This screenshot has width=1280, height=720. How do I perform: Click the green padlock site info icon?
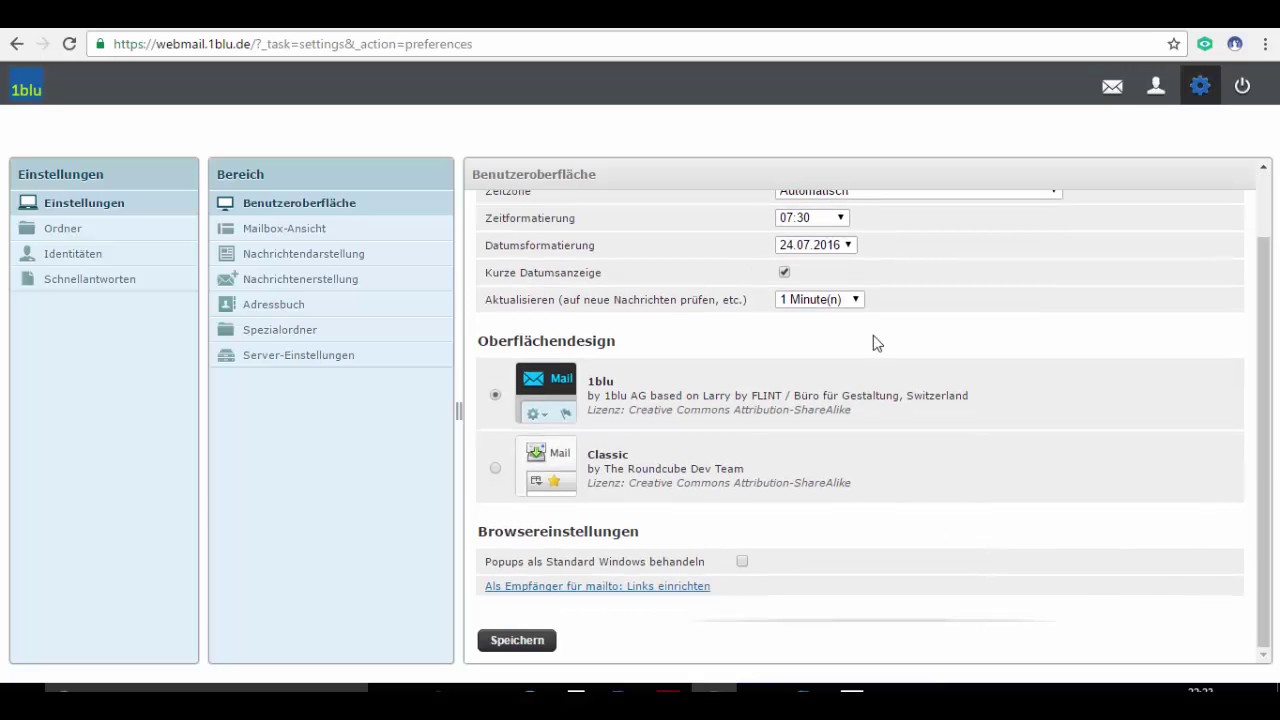click(99, 44)
